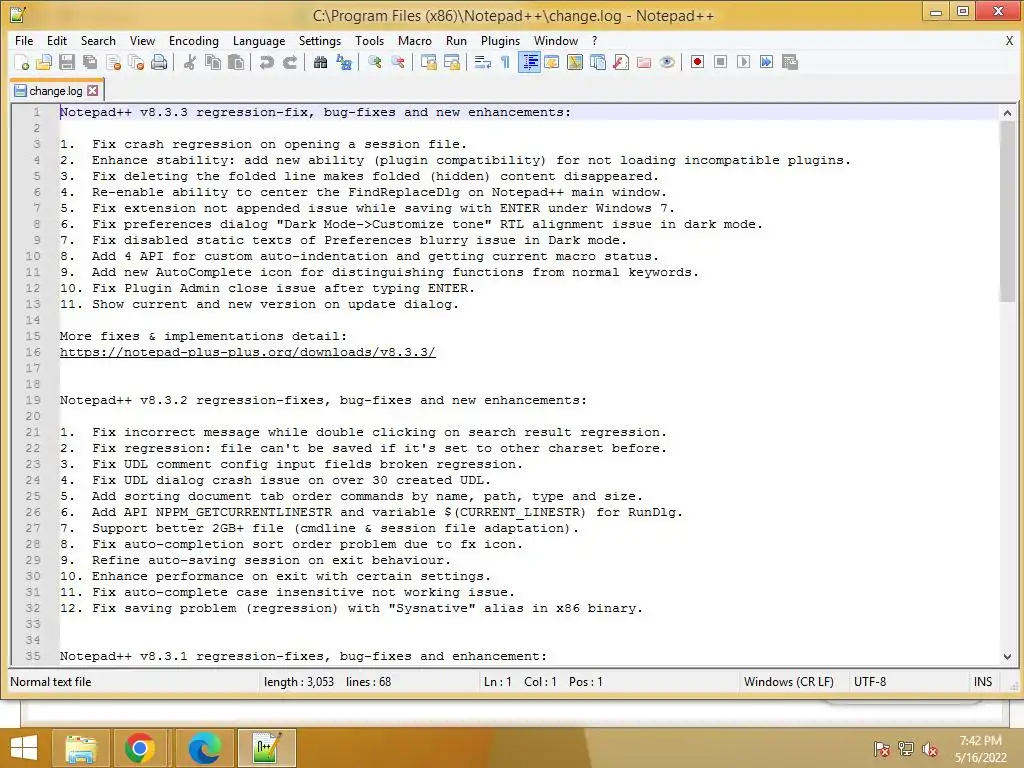Open the Plugins menu
Viewport: 1024px width, 768px height.
click(500, 40)
